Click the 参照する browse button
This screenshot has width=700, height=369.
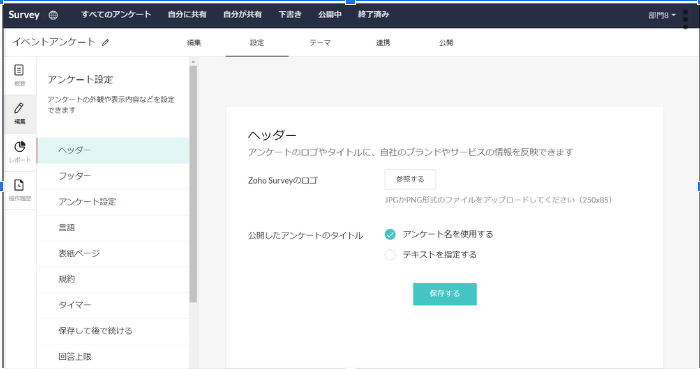(x=410, y=179)
